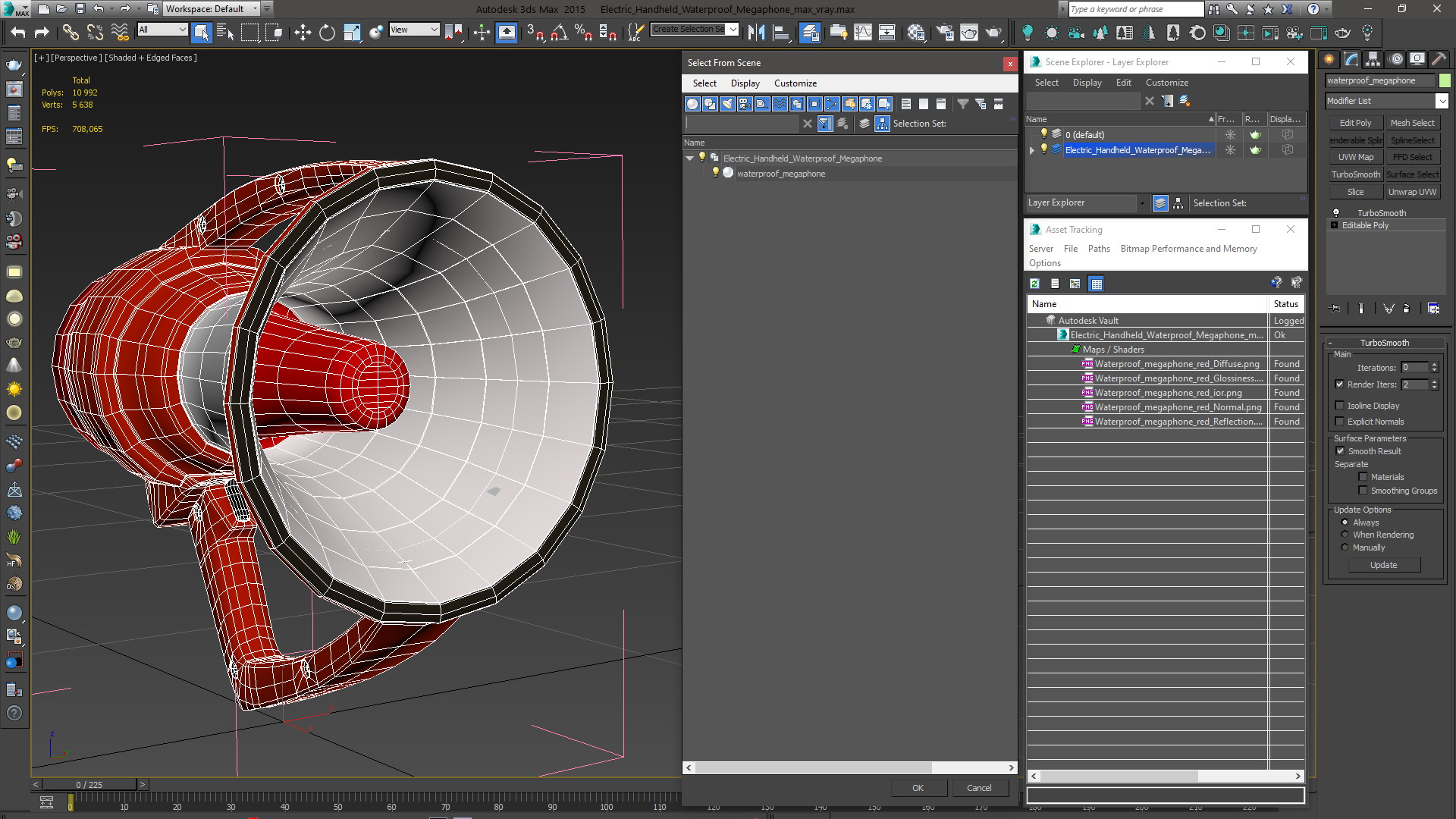Viewport: 1456px width, 819px height.
Task: Open the Utilities hammer tab icon
Action: coord(1439,59)
